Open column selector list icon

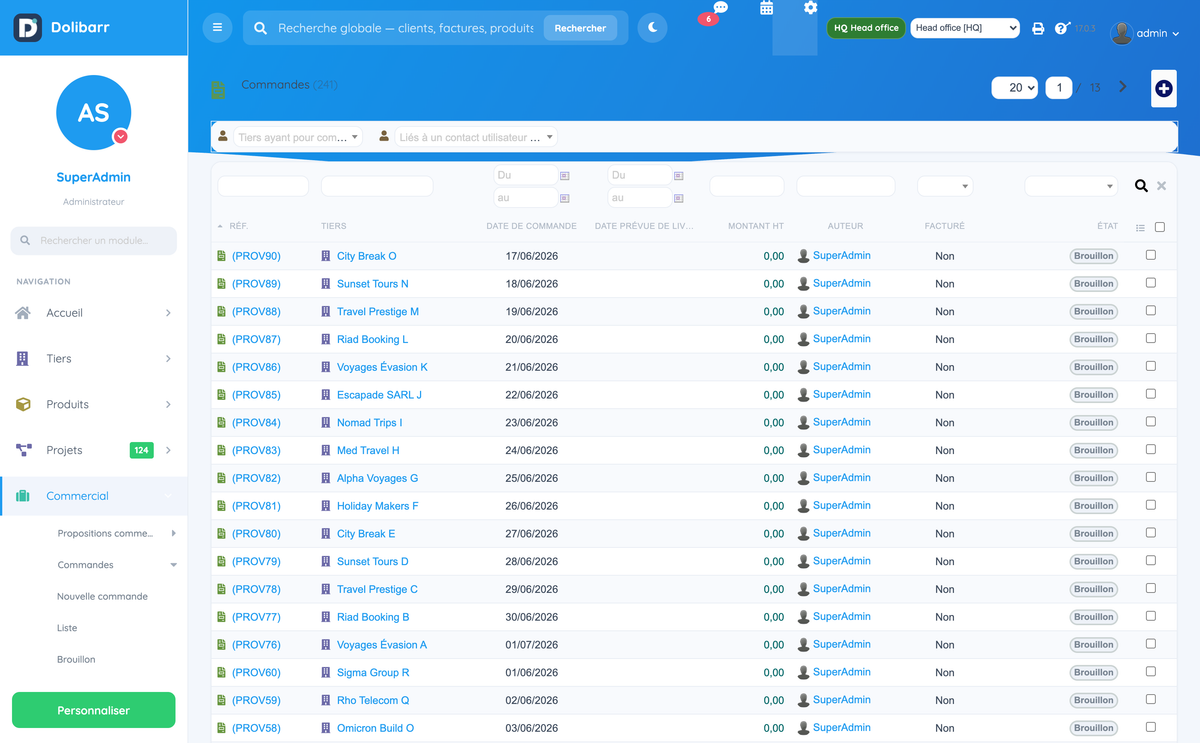[x=1140, y=228]
